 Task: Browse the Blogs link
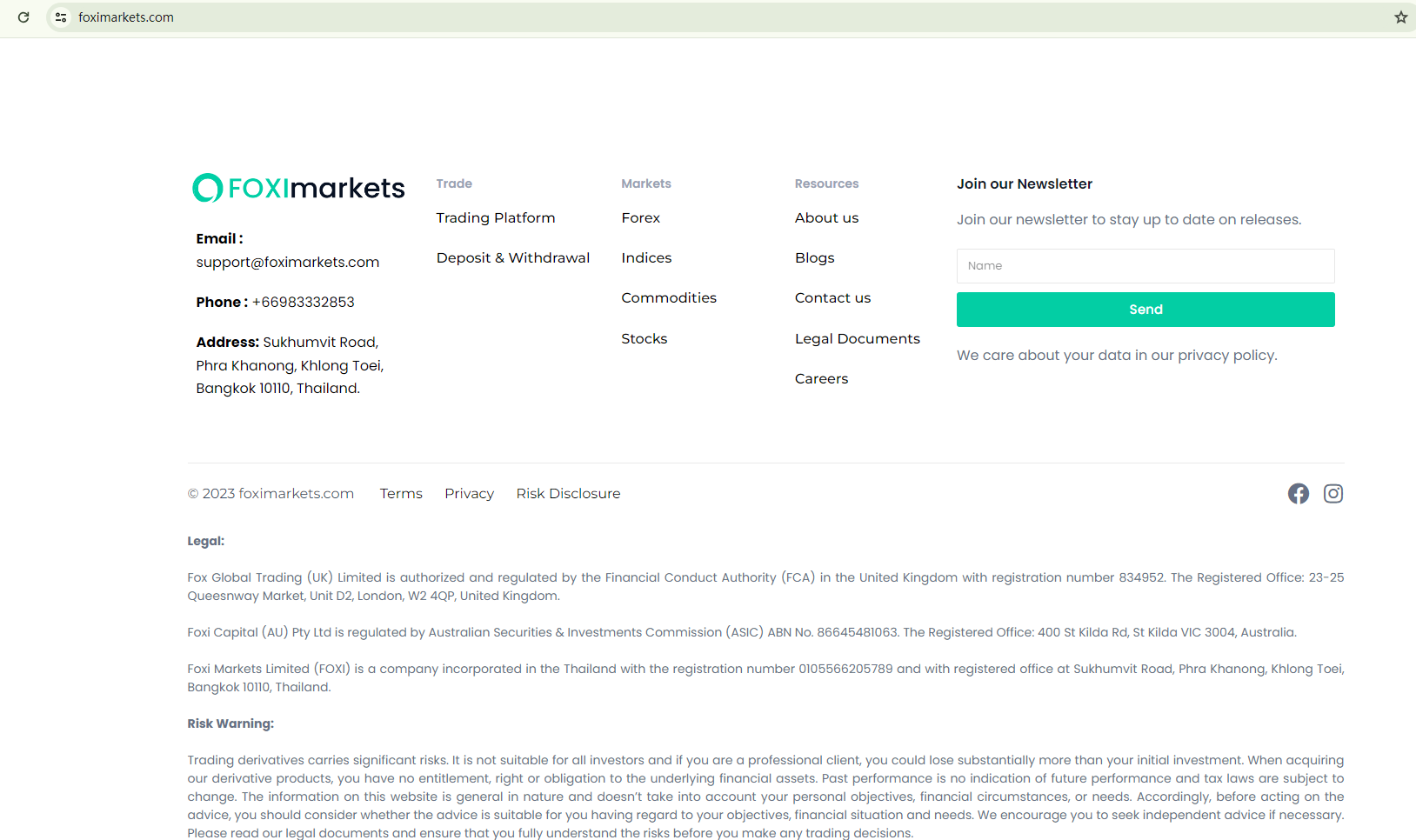tap(815, 258)
